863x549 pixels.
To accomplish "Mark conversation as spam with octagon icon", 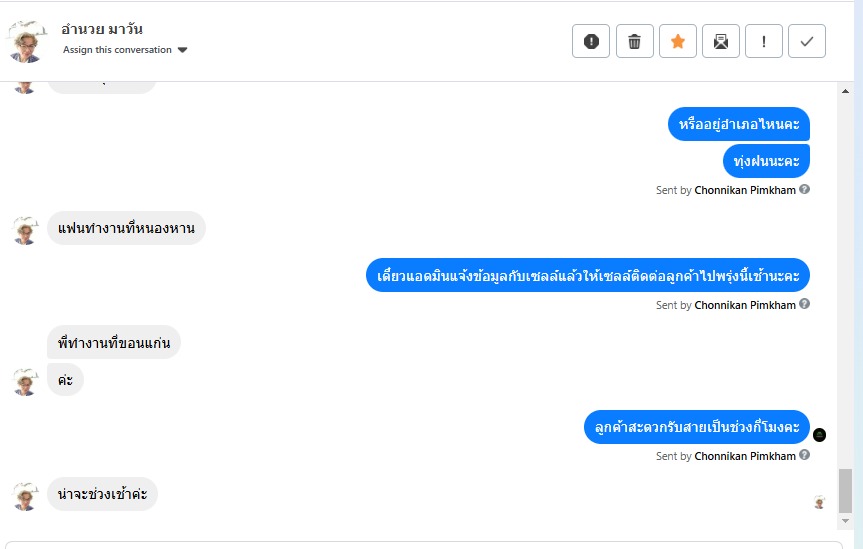I will click(591, 41).
